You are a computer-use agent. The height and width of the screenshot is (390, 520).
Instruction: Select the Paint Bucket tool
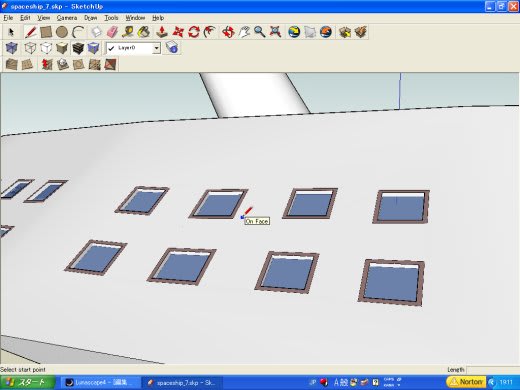(144, 32)
